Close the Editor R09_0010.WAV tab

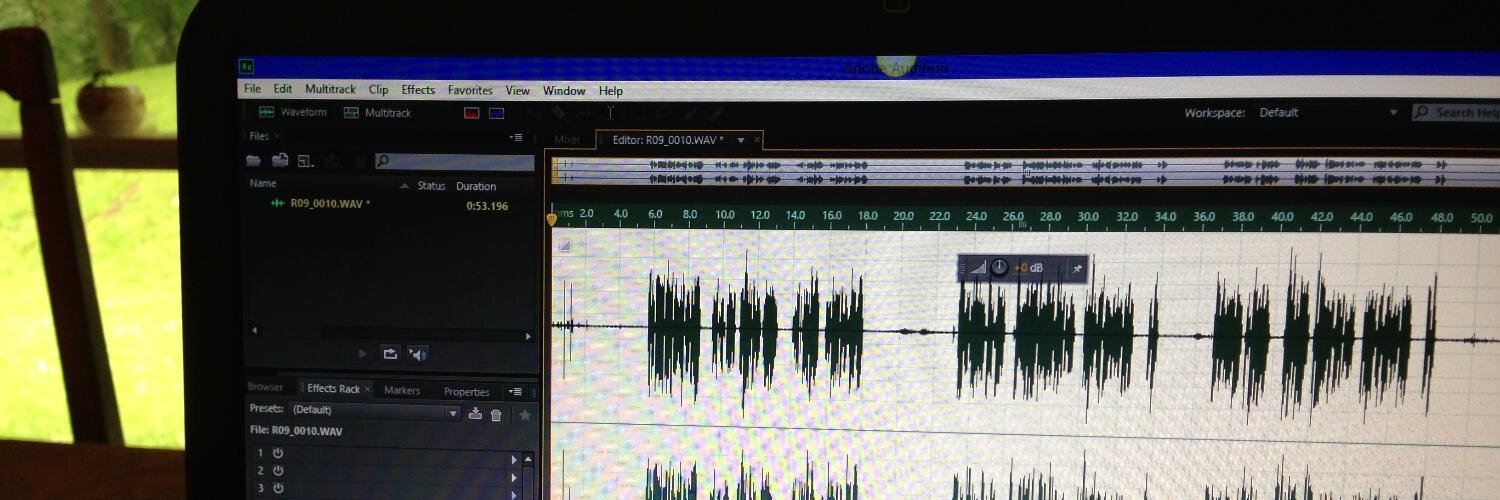coord(757,140)
